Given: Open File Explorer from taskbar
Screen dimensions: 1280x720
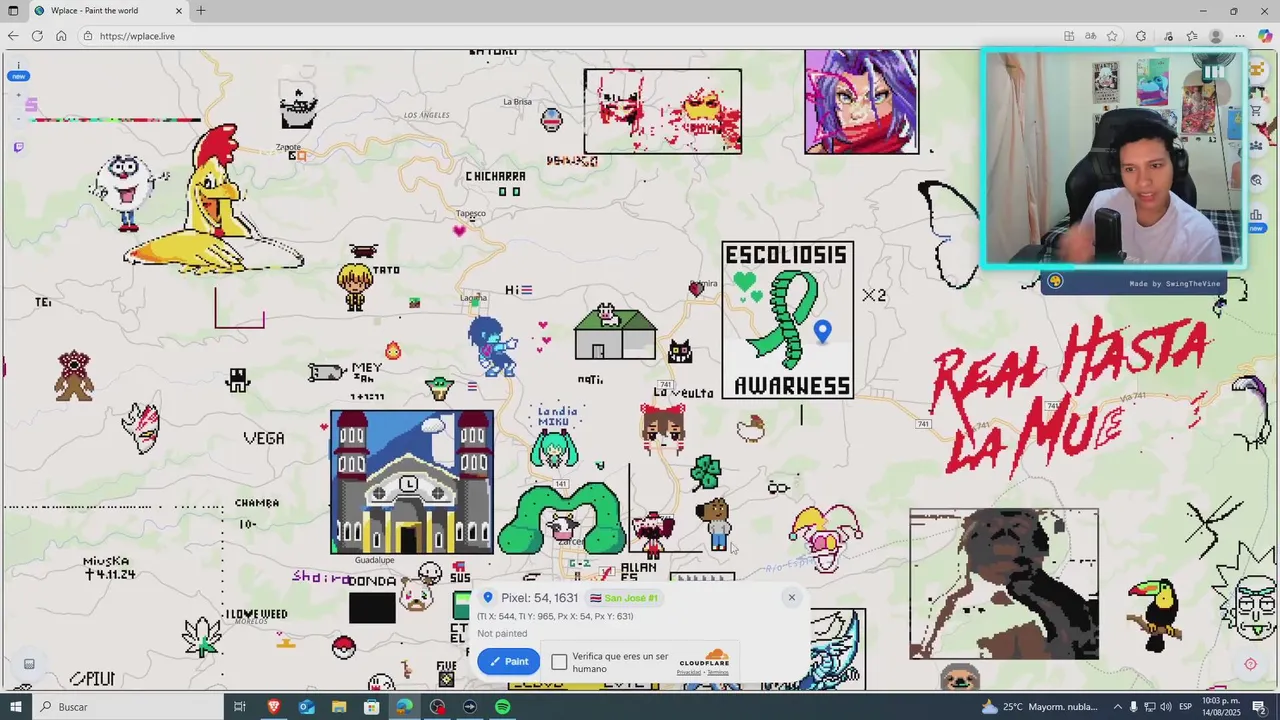Looking at the screenshot, I should coord(339,707).
